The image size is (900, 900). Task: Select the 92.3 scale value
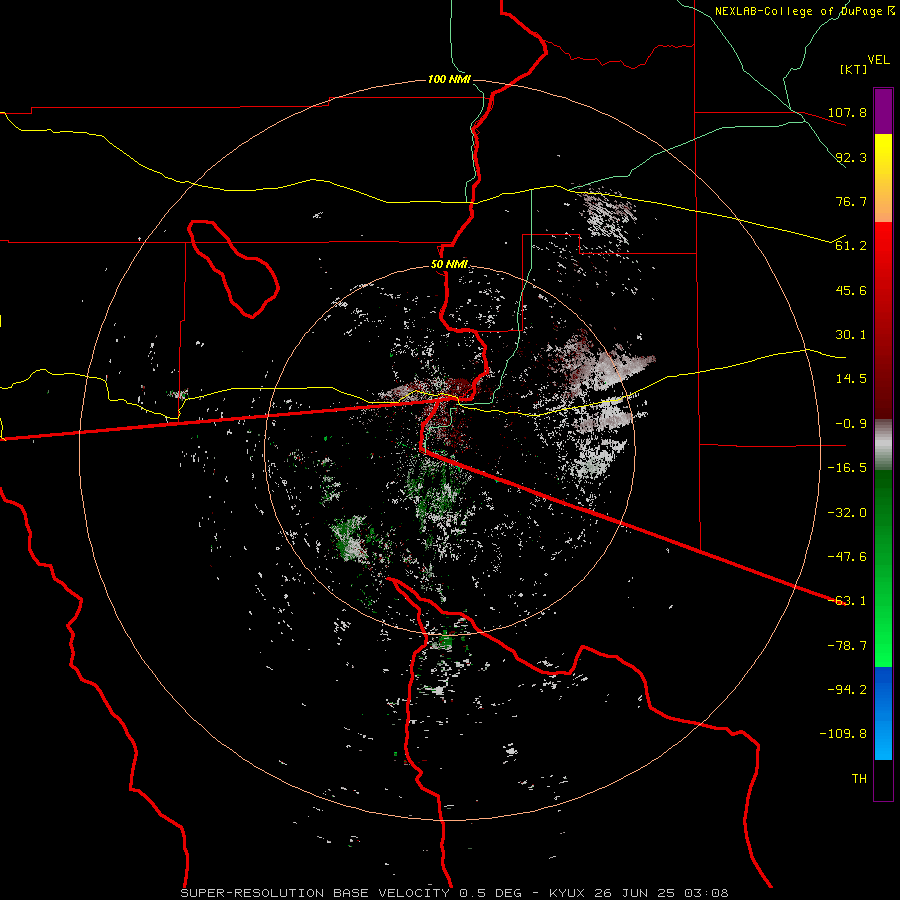pyautogui.click(x=851, y=157)
